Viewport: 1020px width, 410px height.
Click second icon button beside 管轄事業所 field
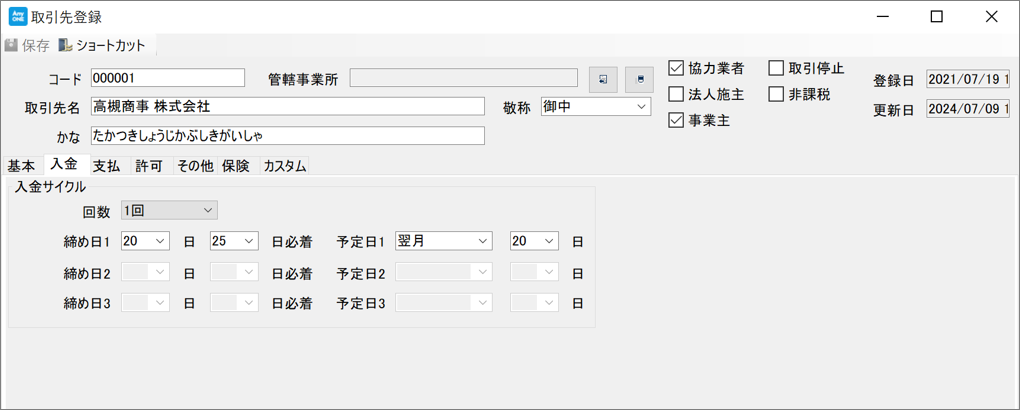click(x=640, y=79)
